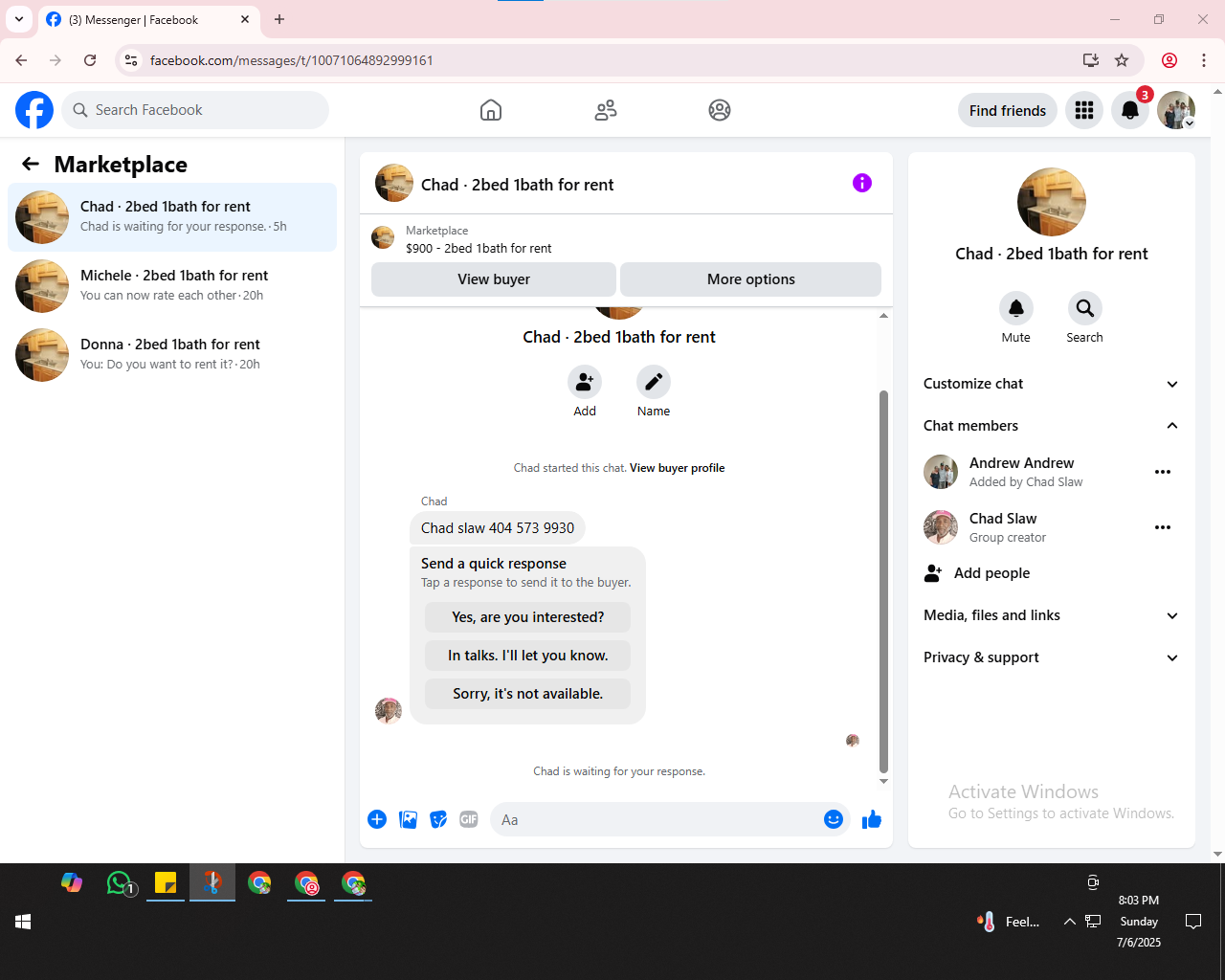Open options for Chad Slaw member
The image size is (1225, 980).
point(1163,527)
